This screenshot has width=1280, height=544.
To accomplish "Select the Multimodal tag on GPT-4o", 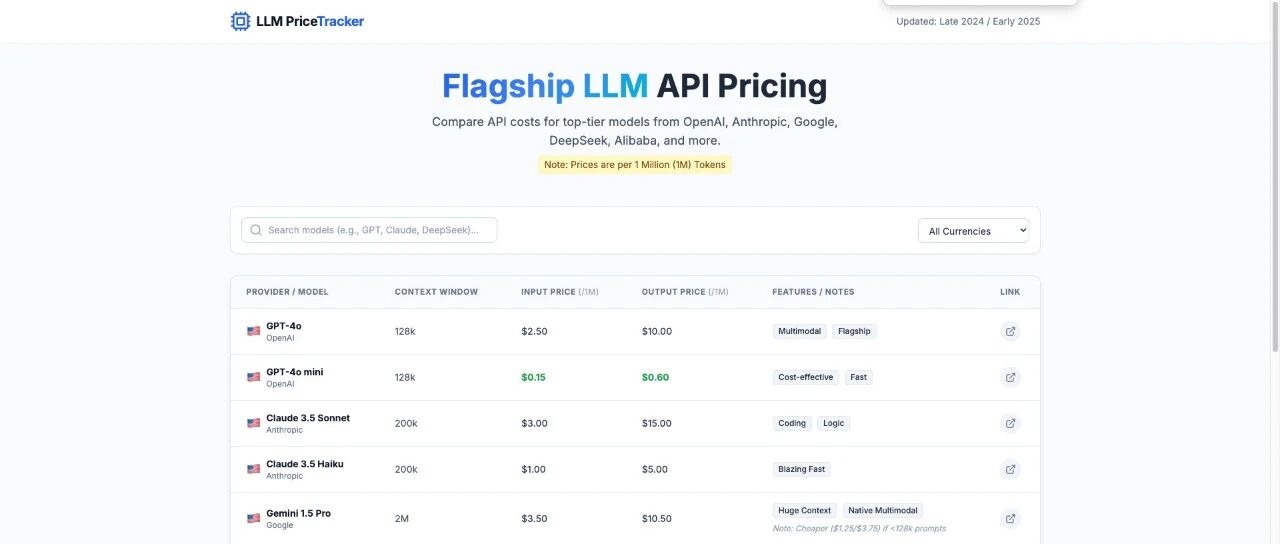I will (799, 331).
